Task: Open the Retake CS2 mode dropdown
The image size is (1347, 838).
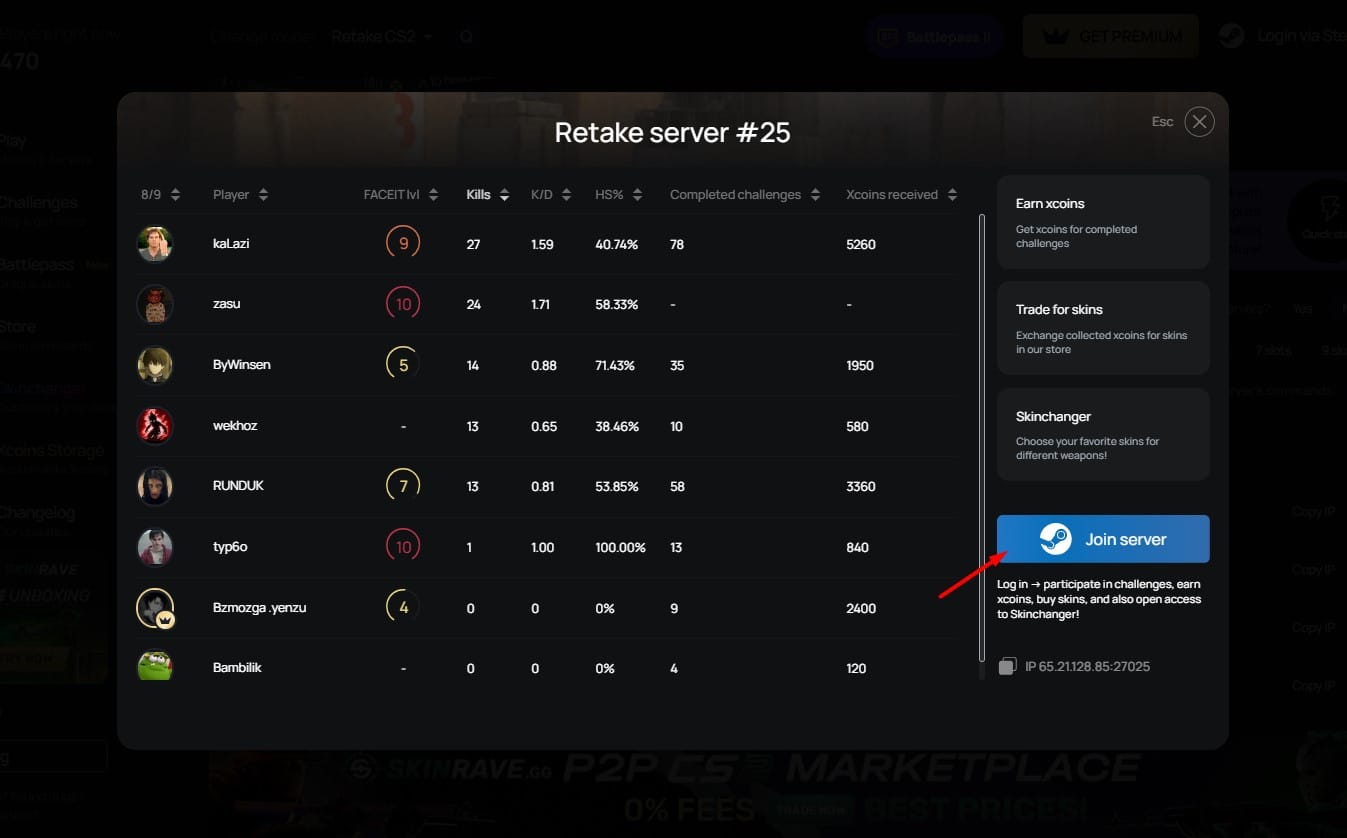Action: point(382,36)
